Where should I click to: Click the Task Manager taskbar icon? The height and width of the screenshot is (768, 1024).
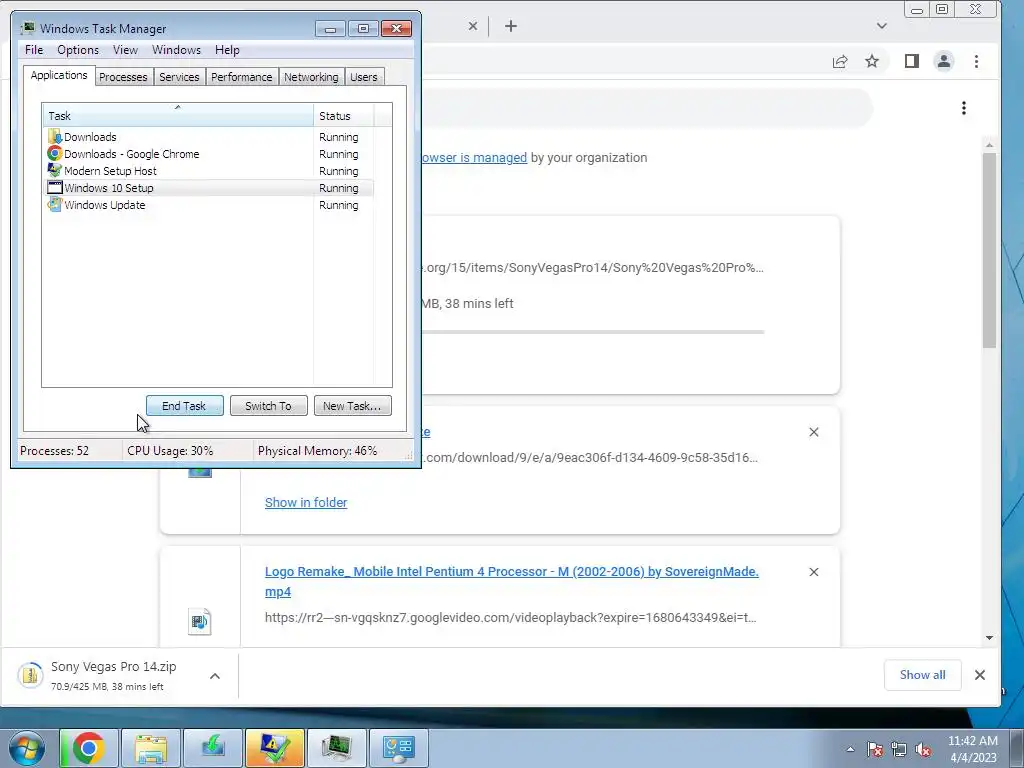(x=337, y=748)
